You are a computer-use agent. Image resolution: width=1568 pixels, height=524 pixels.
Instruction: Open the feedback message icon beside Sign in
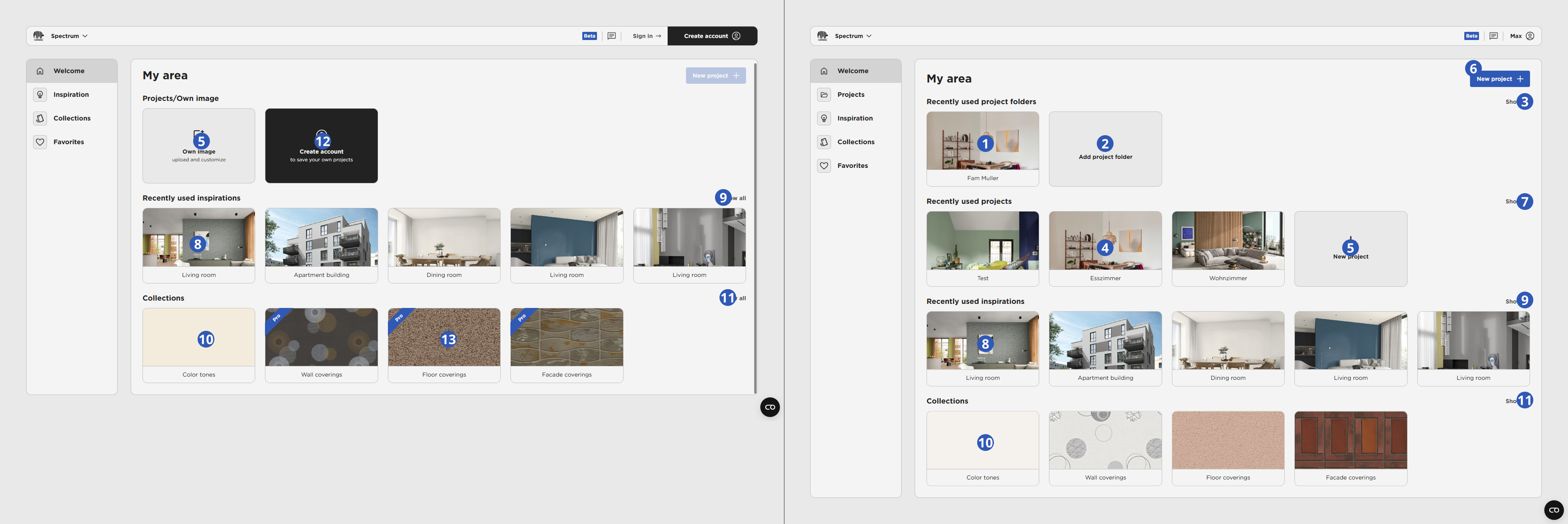point(611,36)
